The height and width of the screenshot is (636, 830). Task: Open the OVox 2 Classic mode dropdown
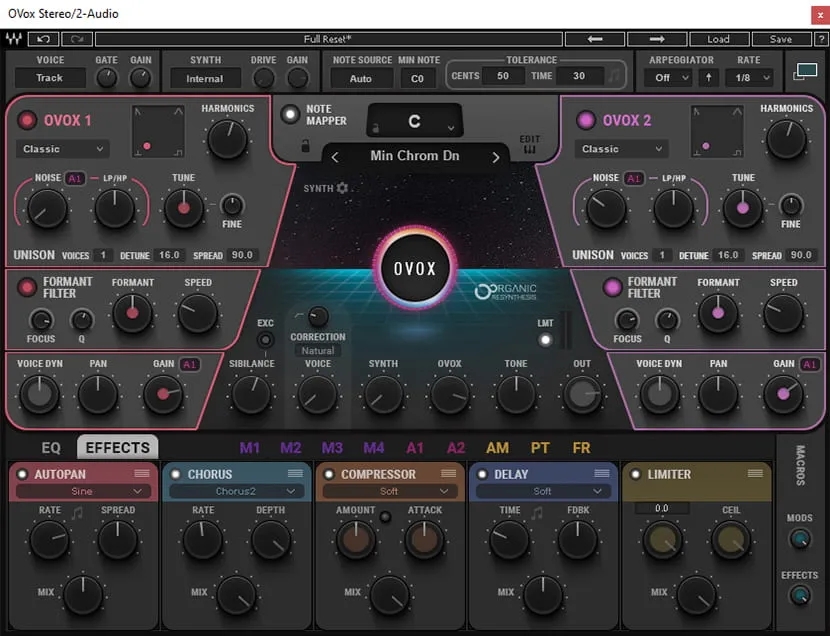click(x=621, y=149)
